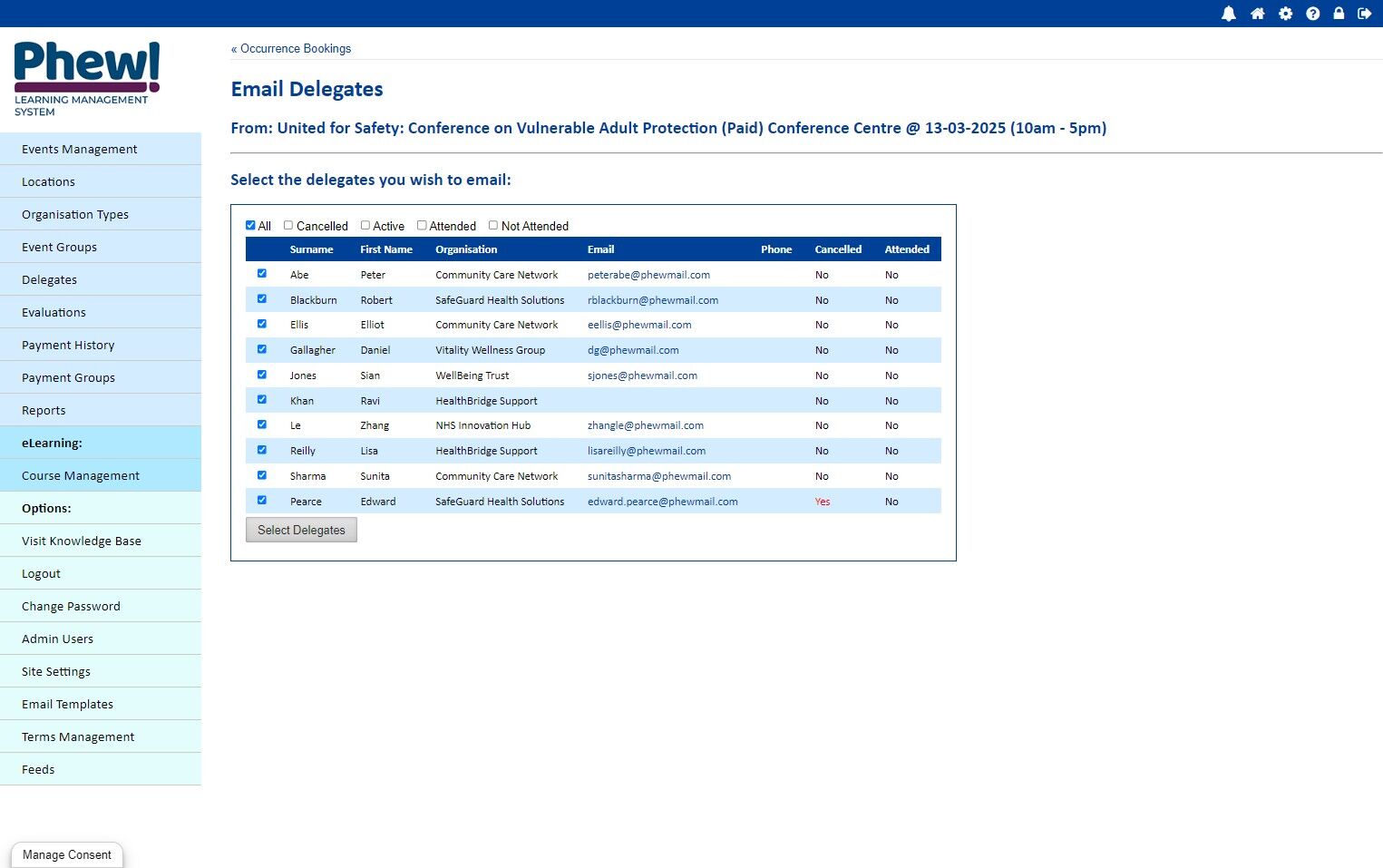1383x868 pixels.
Task: Open Site Settings in the sidebar
Action: [101, 671]
